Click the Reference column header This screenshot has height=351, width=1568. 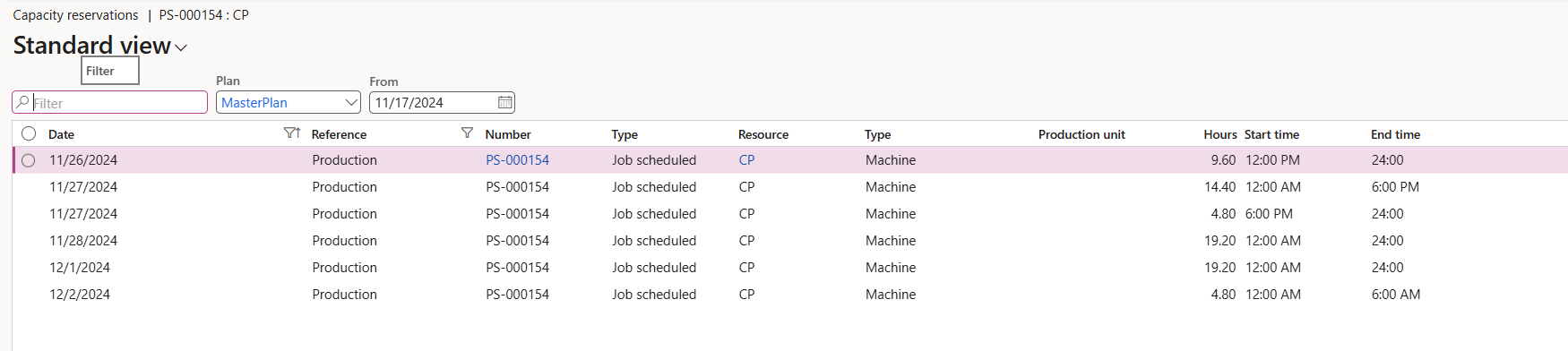(339, 134)
